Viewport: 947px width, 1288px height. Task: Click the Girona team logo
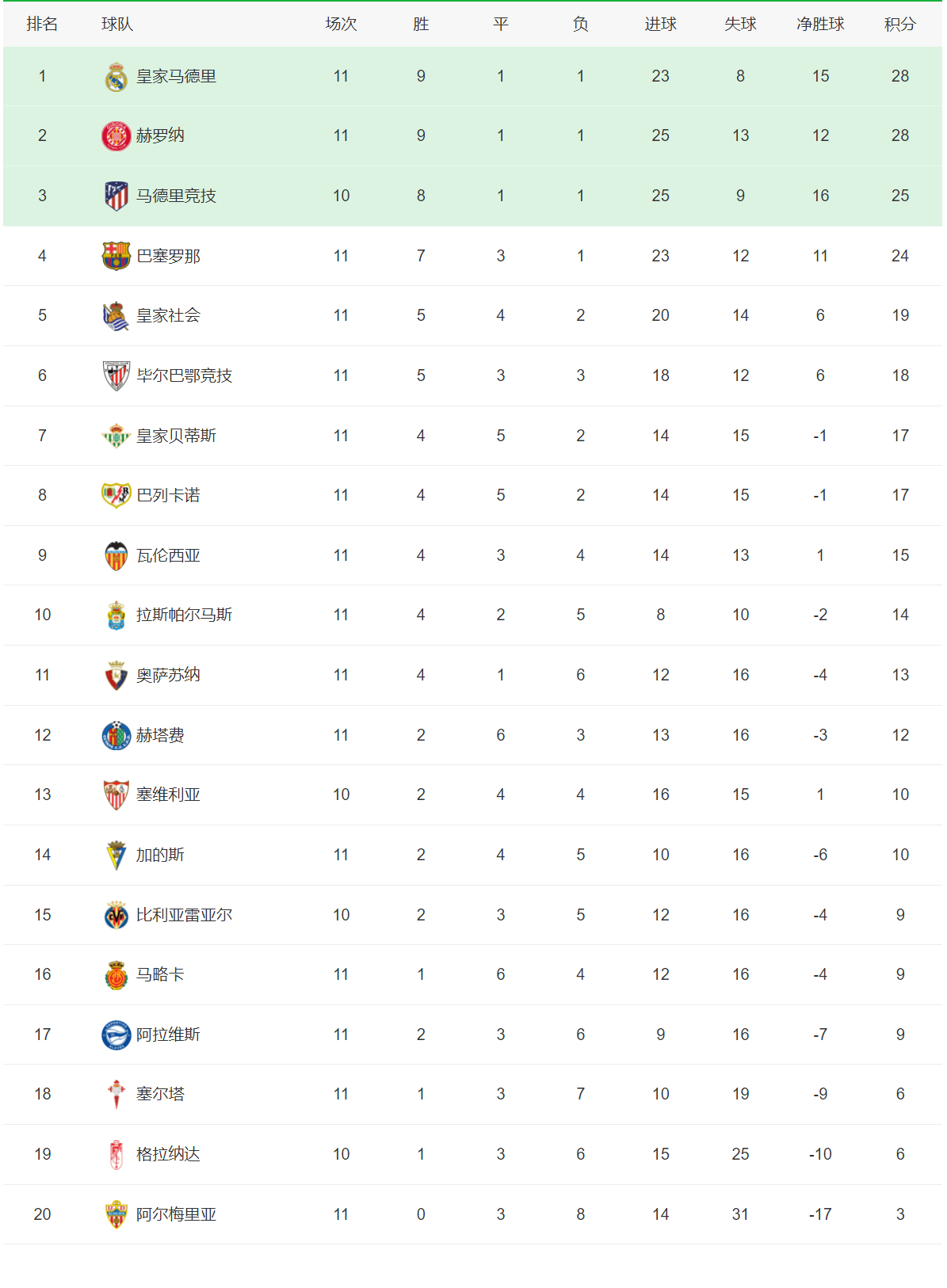[116, 136]
